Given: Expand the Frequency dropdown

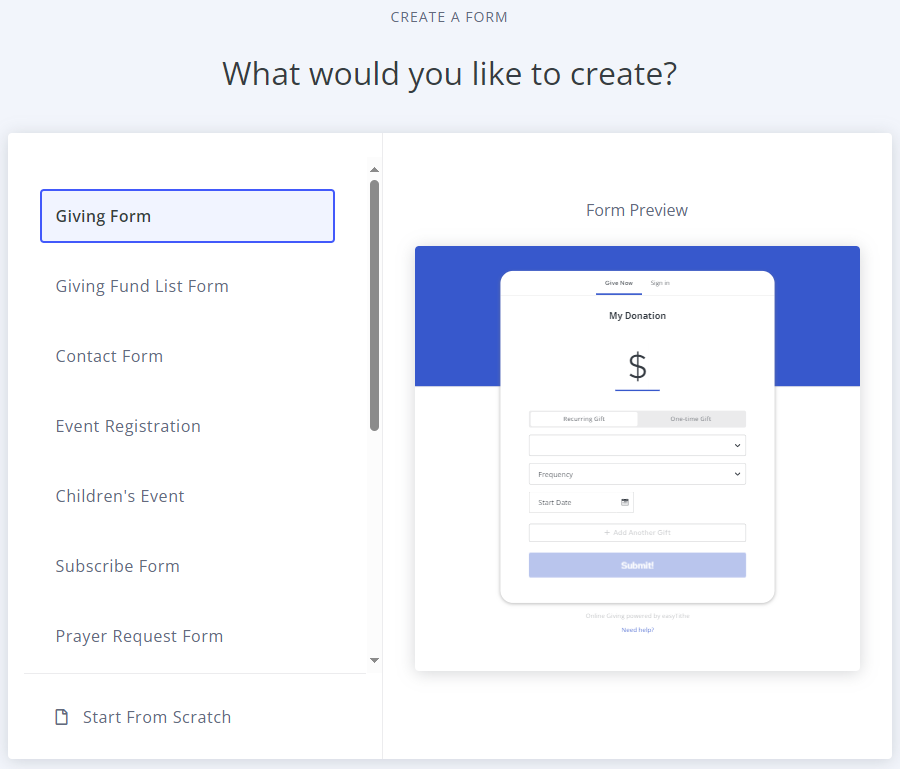Looking at the screenshot, I should (x=637, y=473).
